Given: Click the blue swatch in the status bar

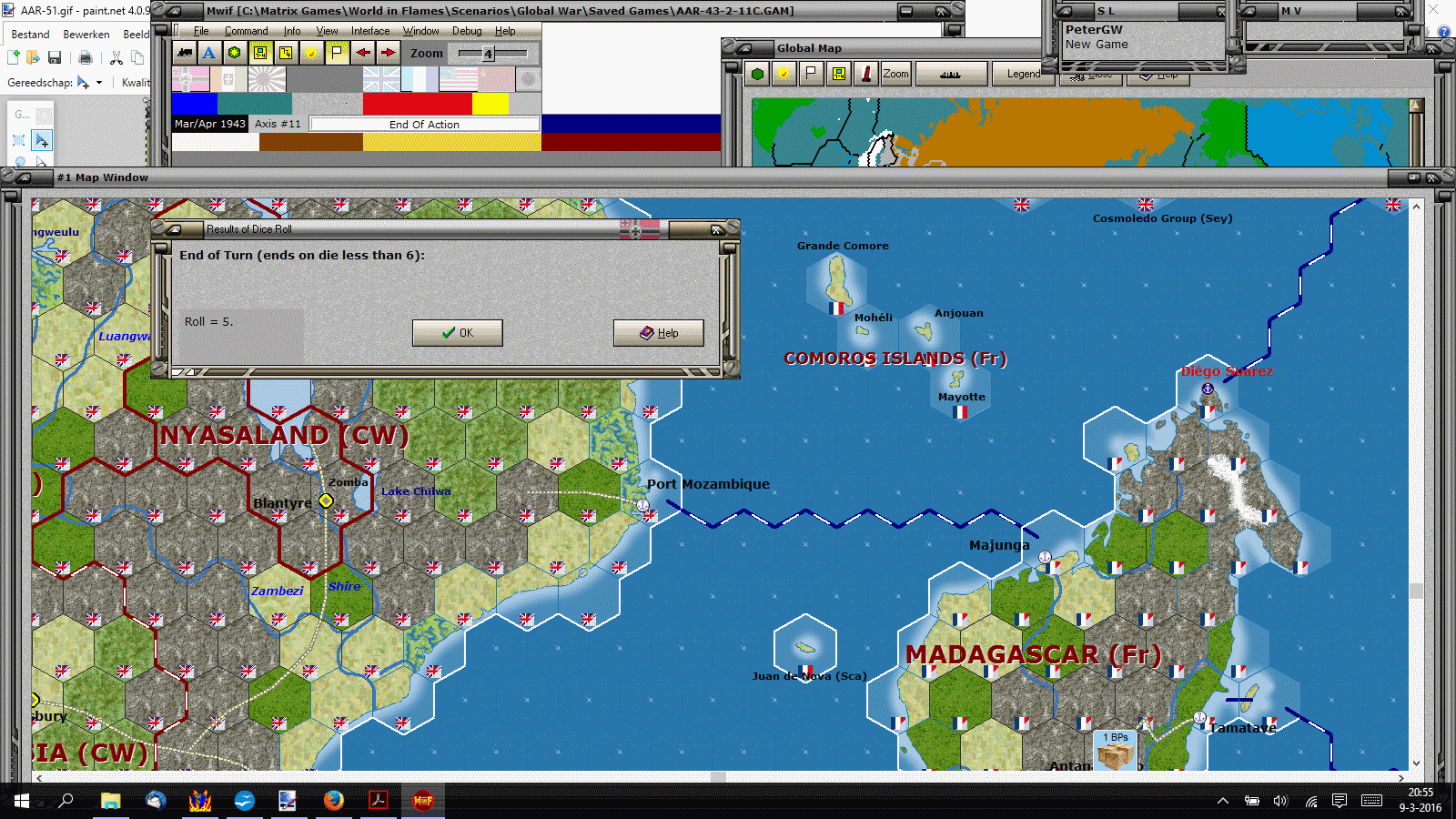Looking at the screenshot, I should [195, 103].
